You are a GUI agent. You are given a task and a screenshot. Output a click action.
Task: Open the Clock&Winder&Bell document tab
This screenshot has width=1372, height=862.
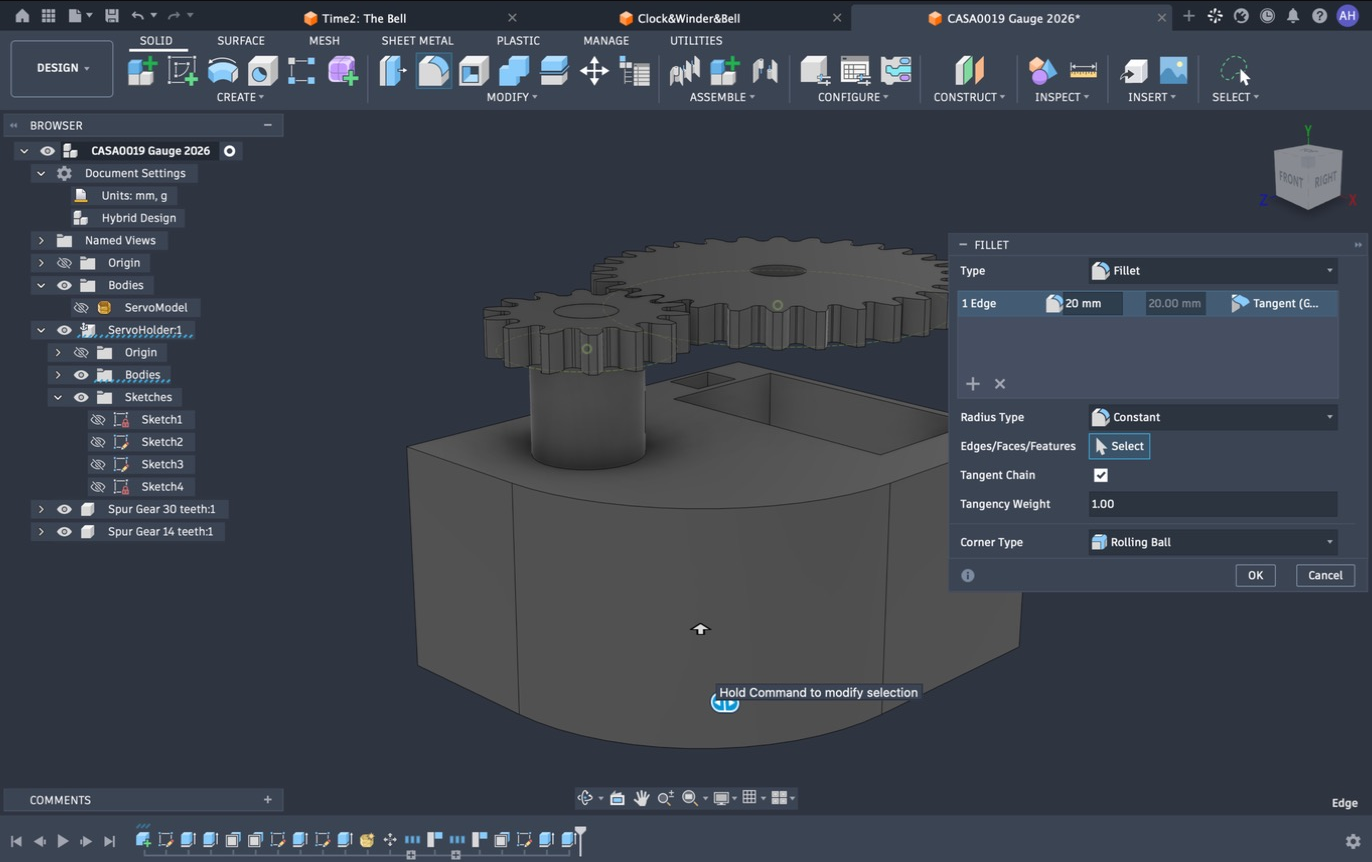(x=689, y=18)
